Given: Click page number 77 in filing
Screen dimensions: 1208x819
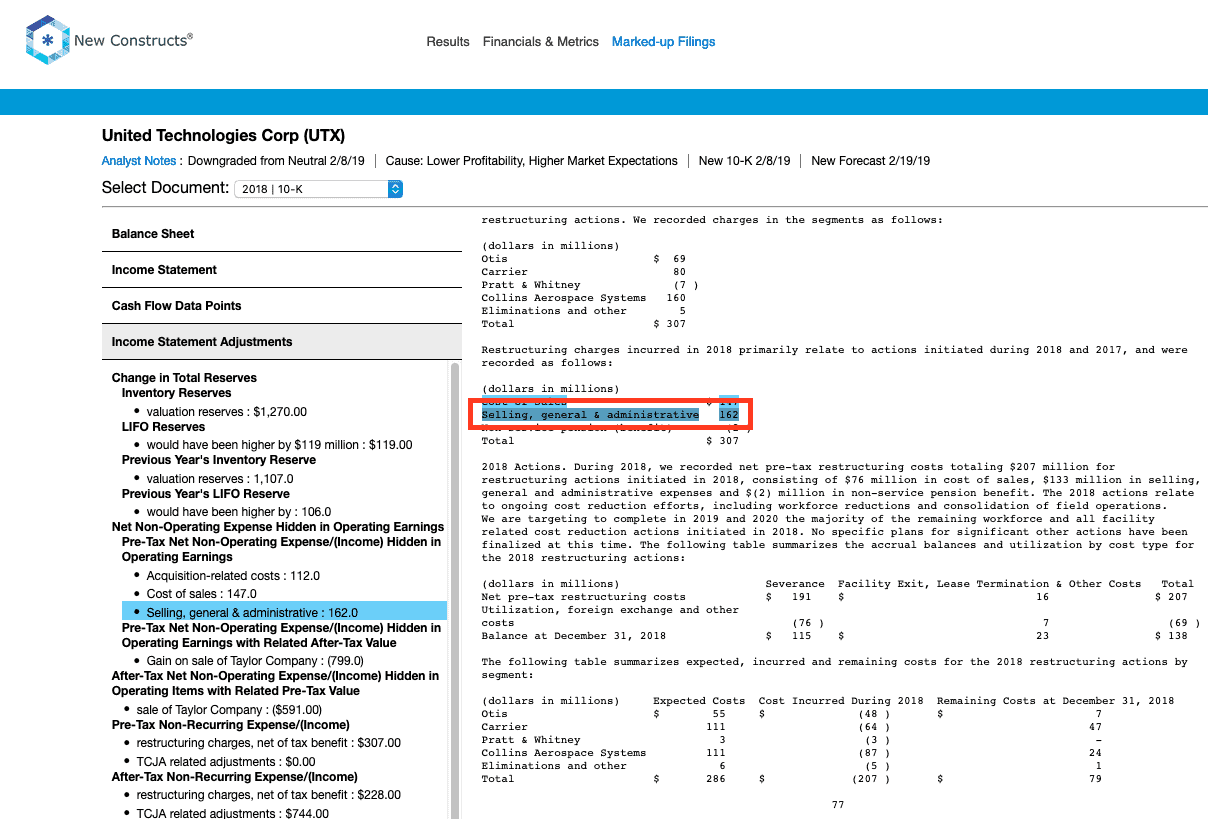Looking at the screenshot, I should [838, 804].
